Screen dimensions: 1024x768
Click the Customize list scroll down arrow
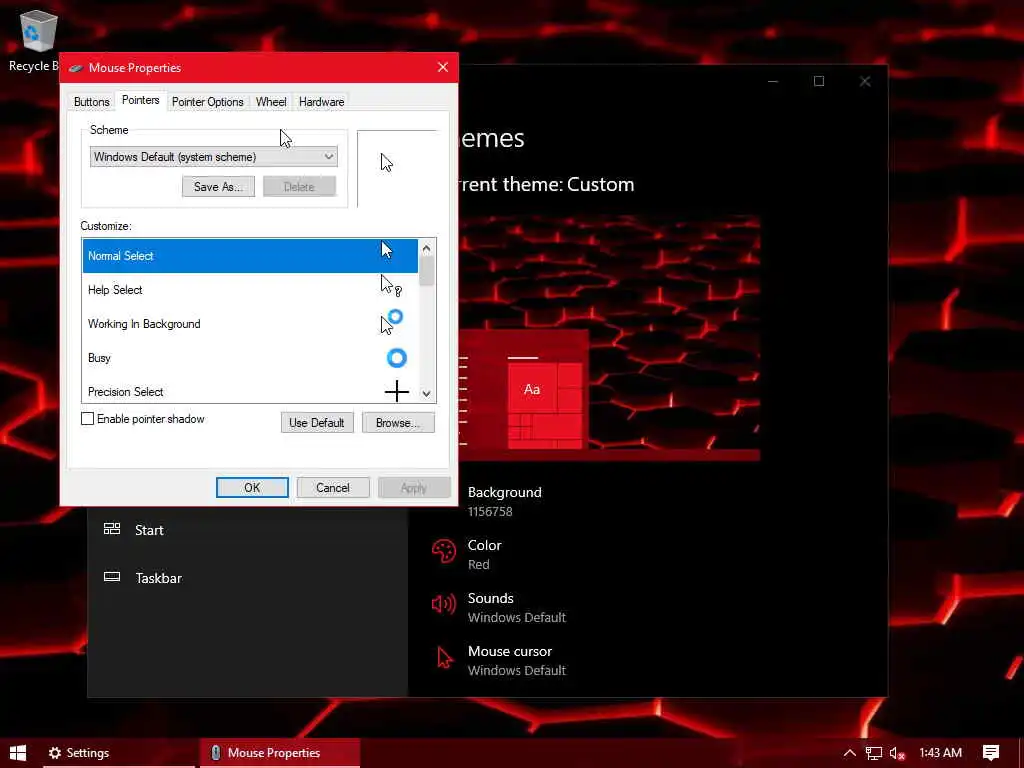[426, 393]
